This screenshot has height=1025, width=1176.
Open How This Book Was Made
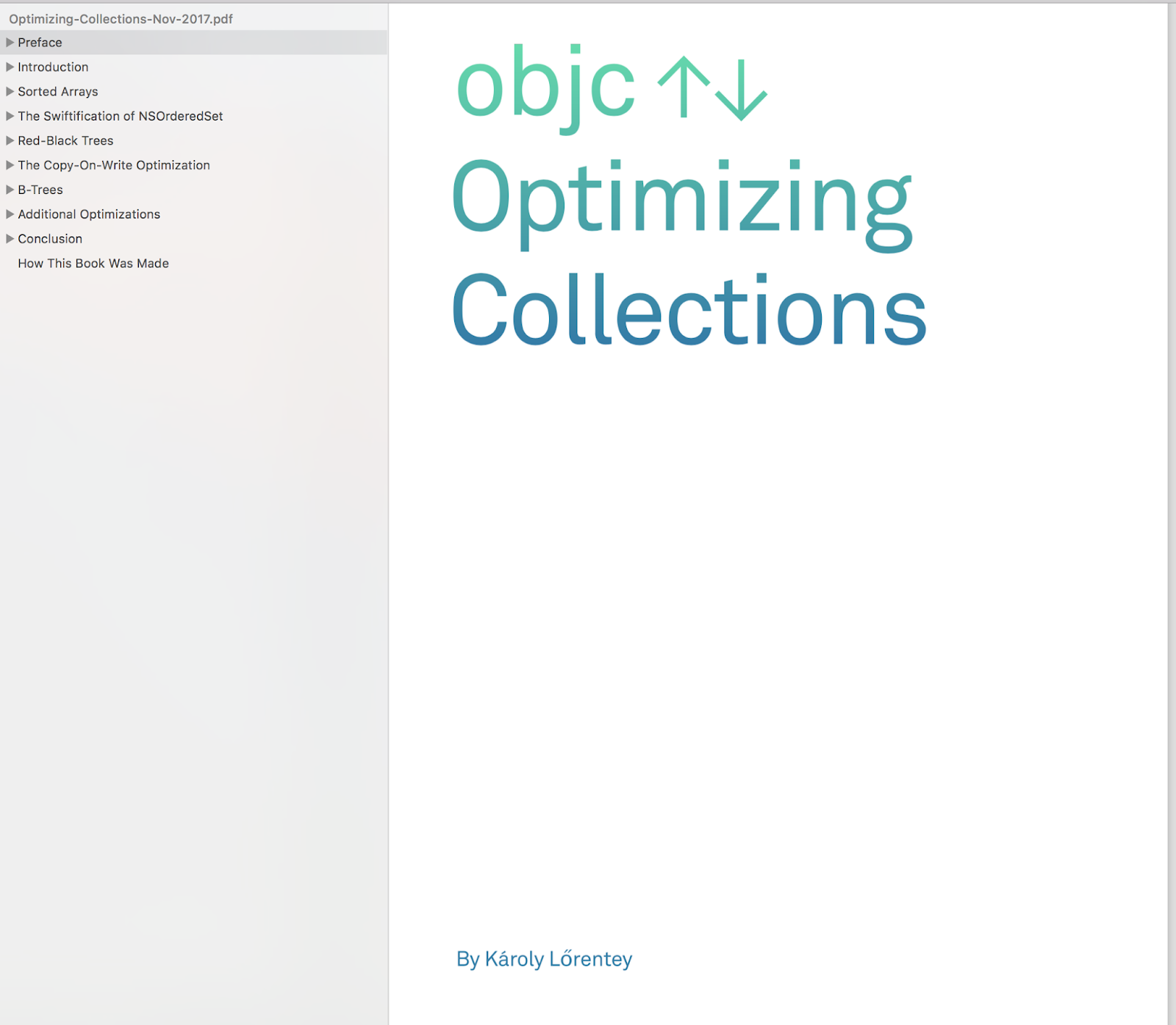click(93, 263)
